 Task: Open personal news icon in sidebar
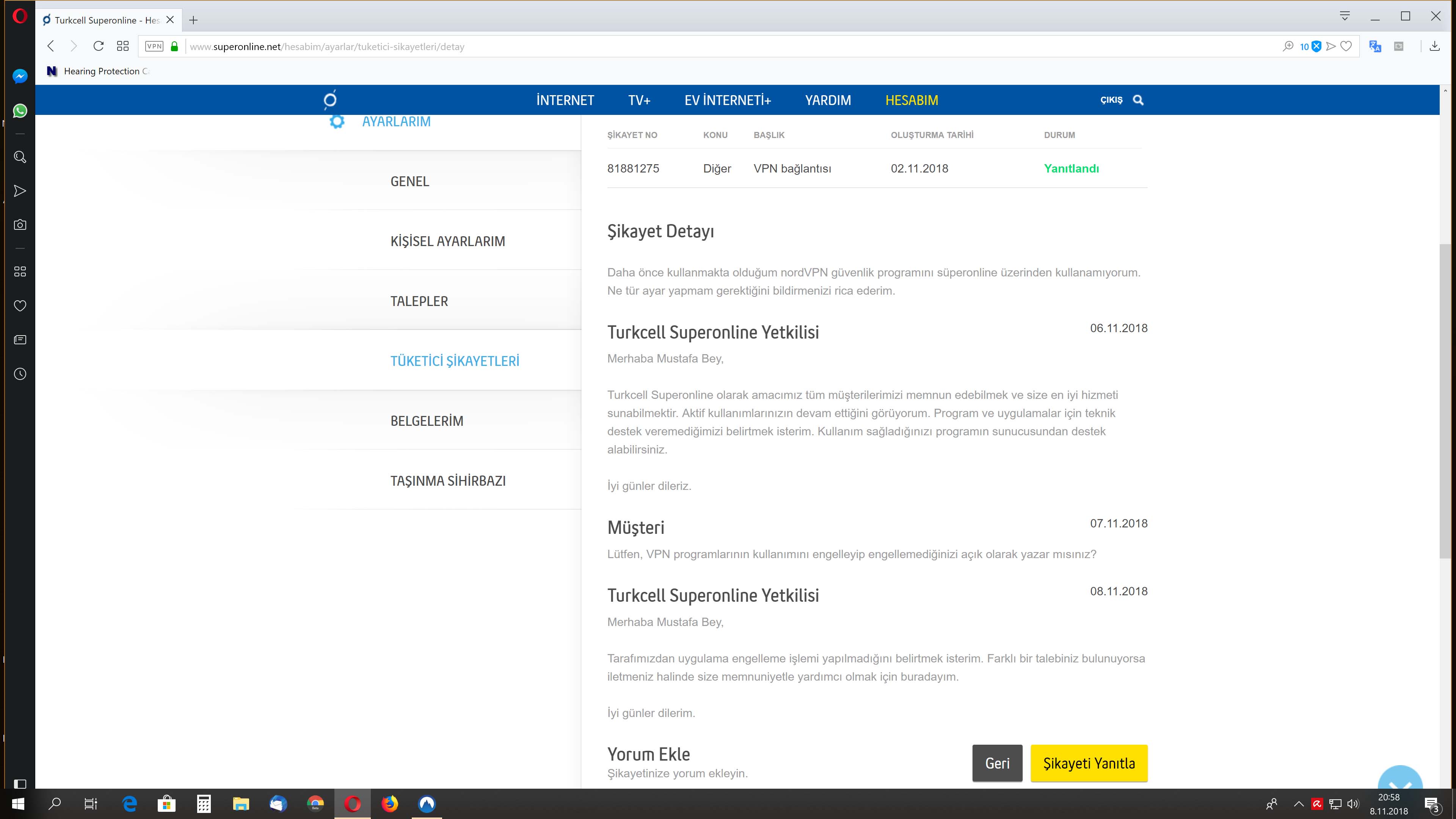coord(20,340)
